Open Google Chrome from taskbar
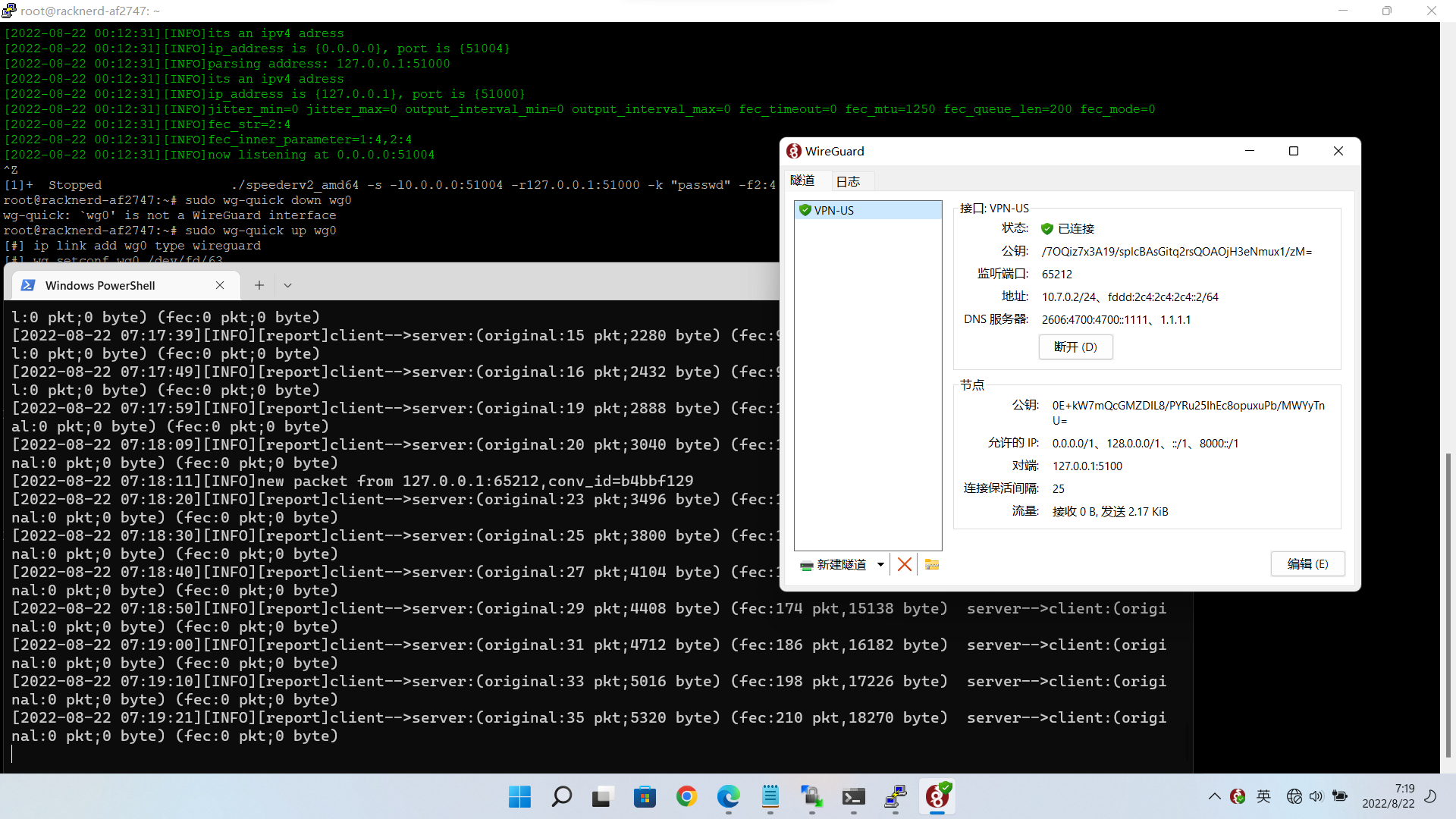 click(x=686, y=796)
